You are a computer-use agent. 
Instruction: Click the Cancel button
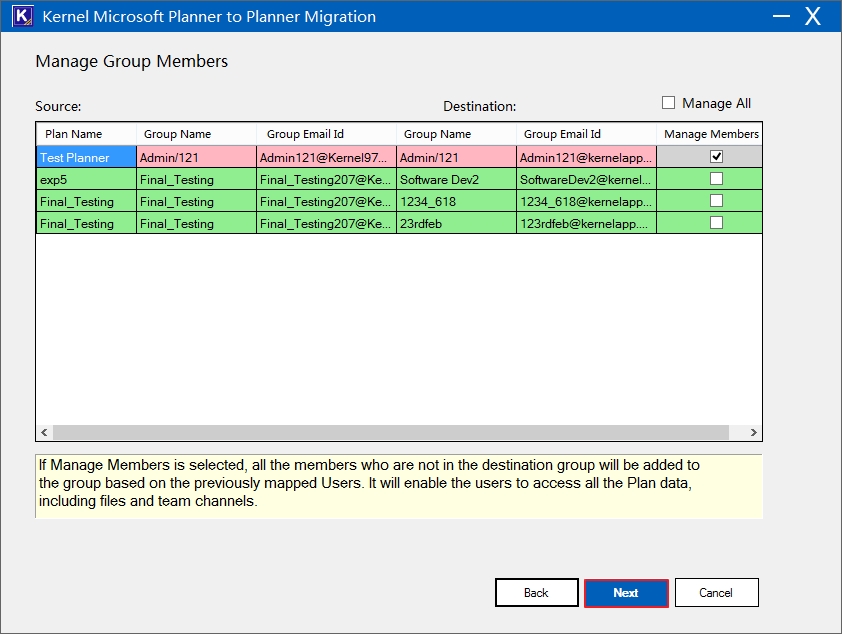tap(716, 593)
